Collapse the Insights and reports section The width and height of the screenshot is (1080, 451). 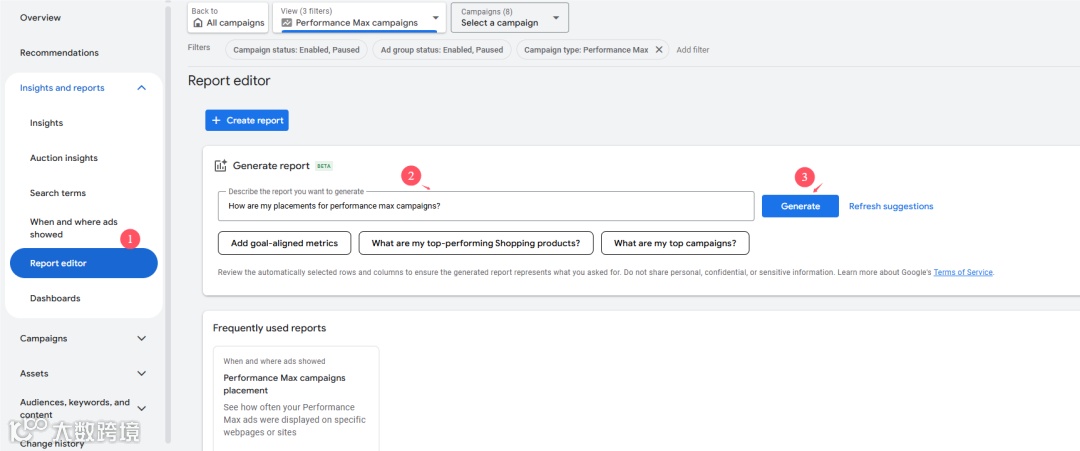142,88
